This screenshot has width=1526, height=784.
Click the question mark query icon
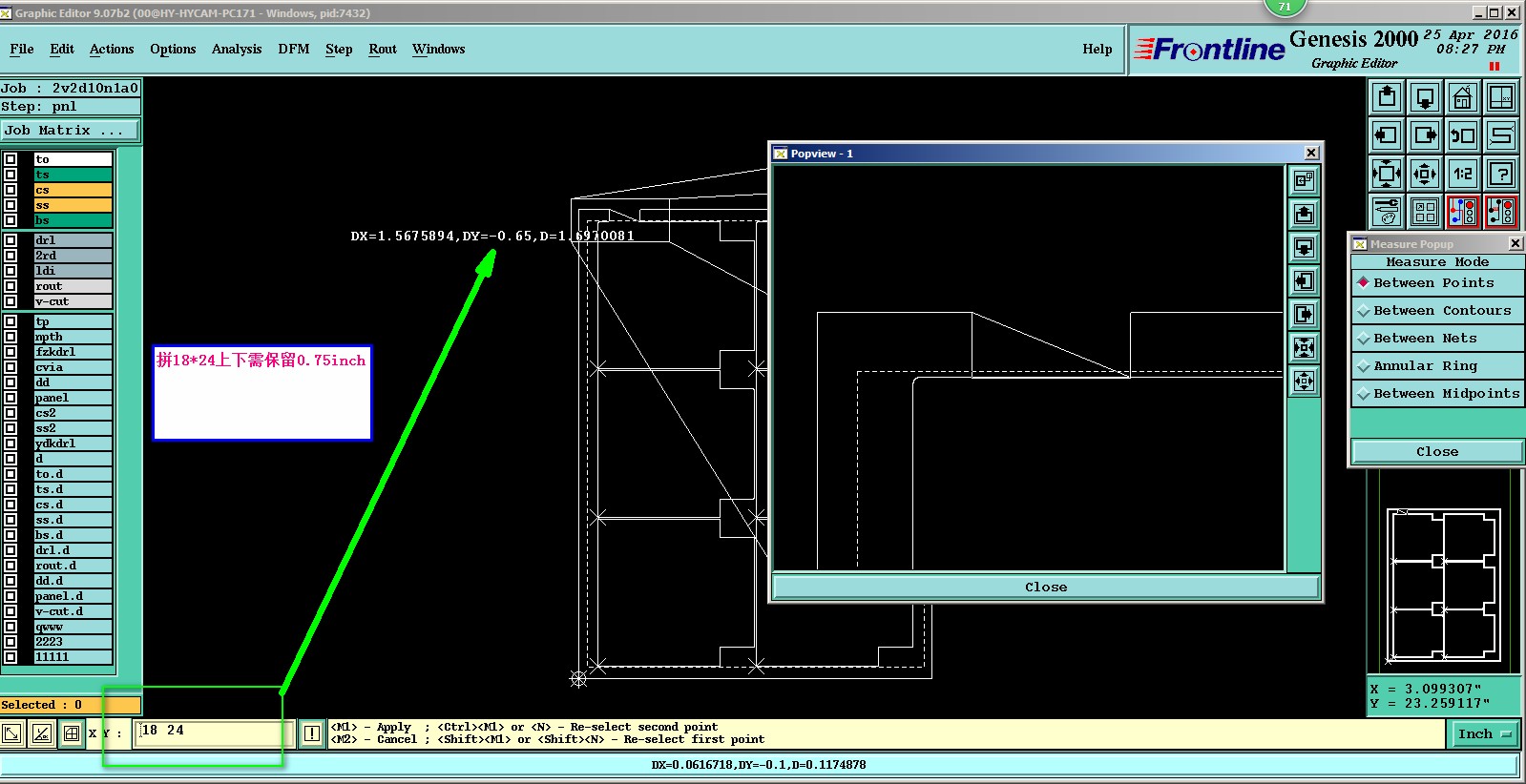click(x=1501, y=174)
